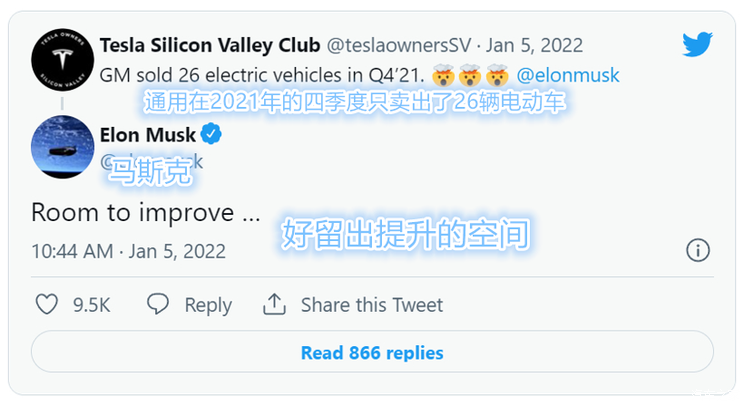Click the Tesla Silicon Valley Club name
Viewport: 744px width, 406px height.
pyautogui.click(x=210, y=46)
